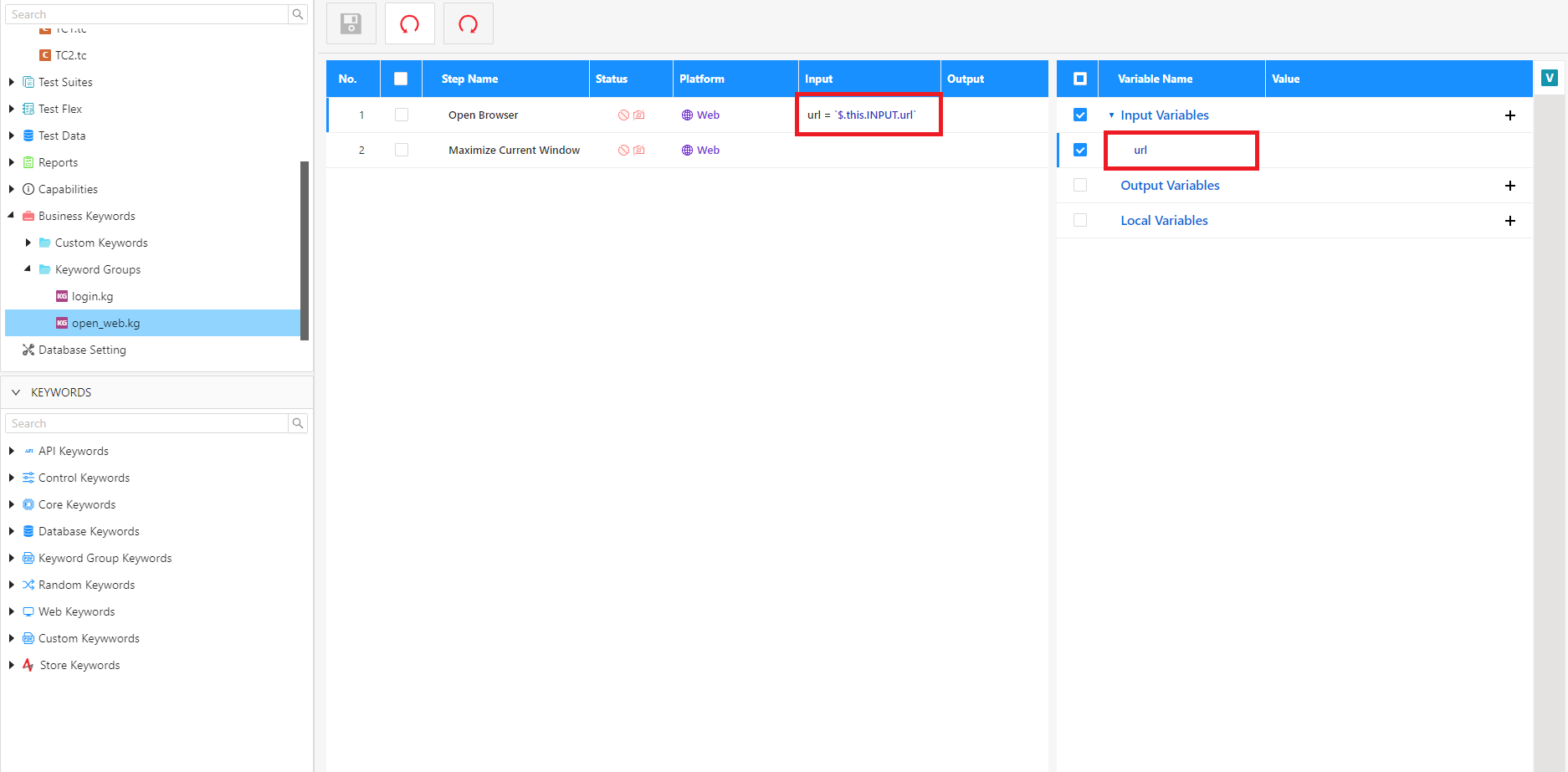Click the Web globe icon in Open Browser row
1568x772 pixels.
pyautogui.click(x=687, y=115)
